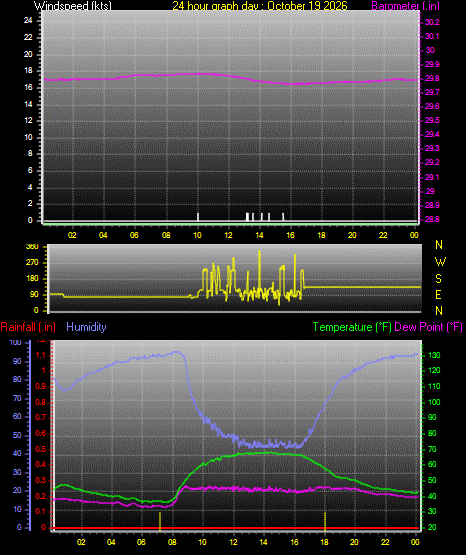Click the white wind gust spike at 10:00
466x555 pixels.
tap(198, 217)
